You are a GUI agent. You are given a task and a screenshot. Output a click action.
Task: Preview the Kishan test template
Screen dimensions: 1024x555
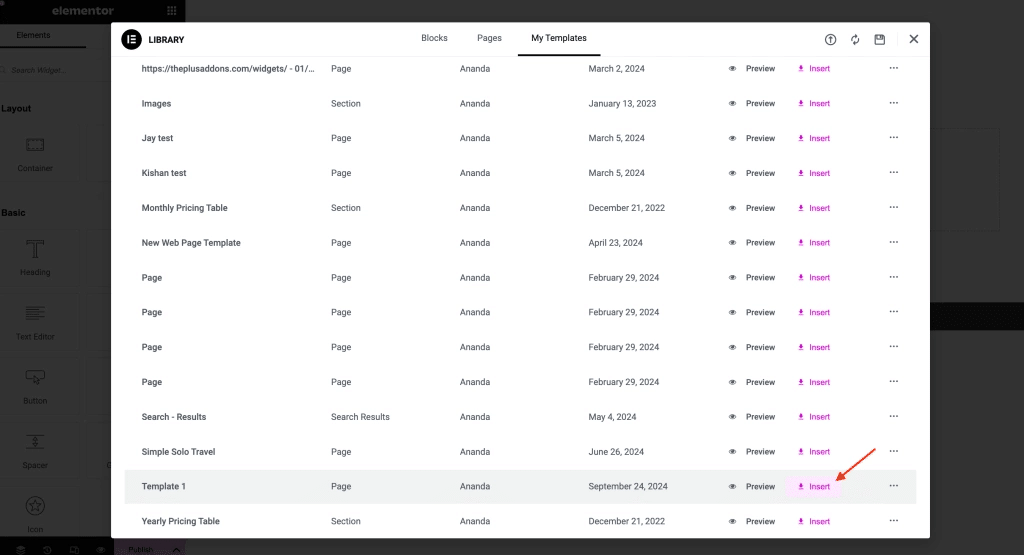(x=752, y=173)
